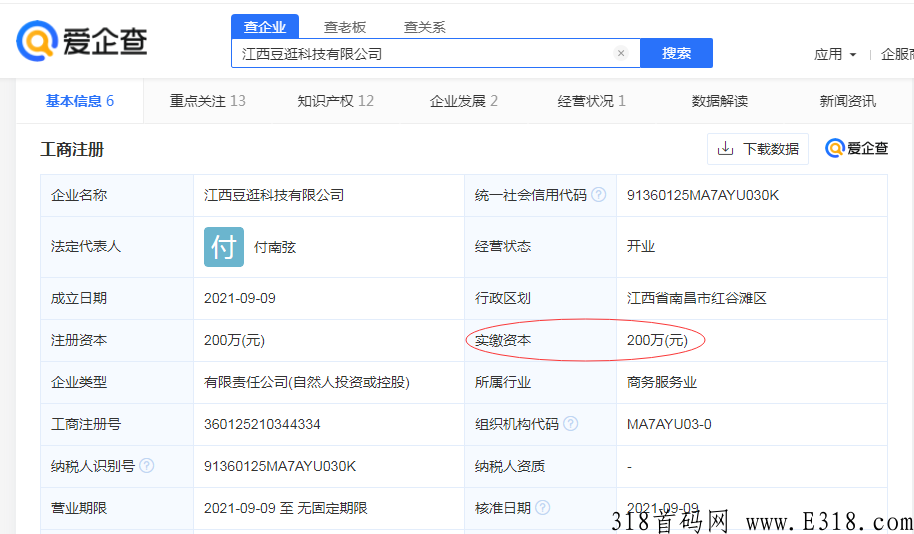
Task: Click the 付 avatar of the legal representative
Action: click(224, 247)
